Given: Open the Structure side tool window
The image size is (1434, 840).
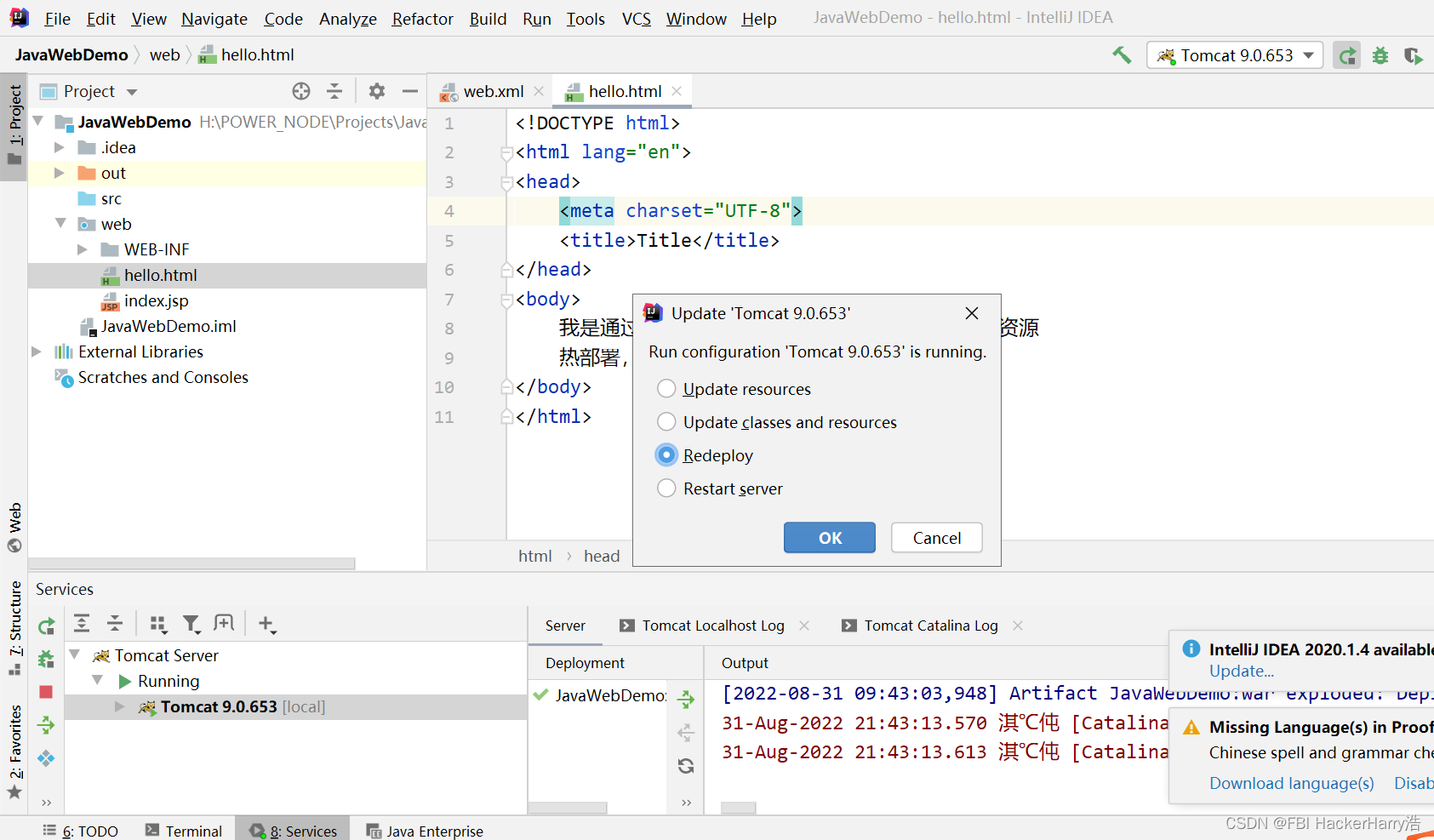Looking at the screenshot, I should coord(14,627).
